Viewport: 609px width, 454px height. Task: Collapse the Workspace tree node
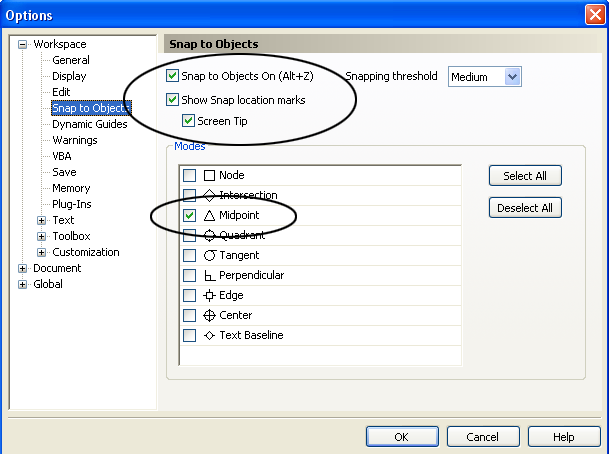click(x=23, y=44)
